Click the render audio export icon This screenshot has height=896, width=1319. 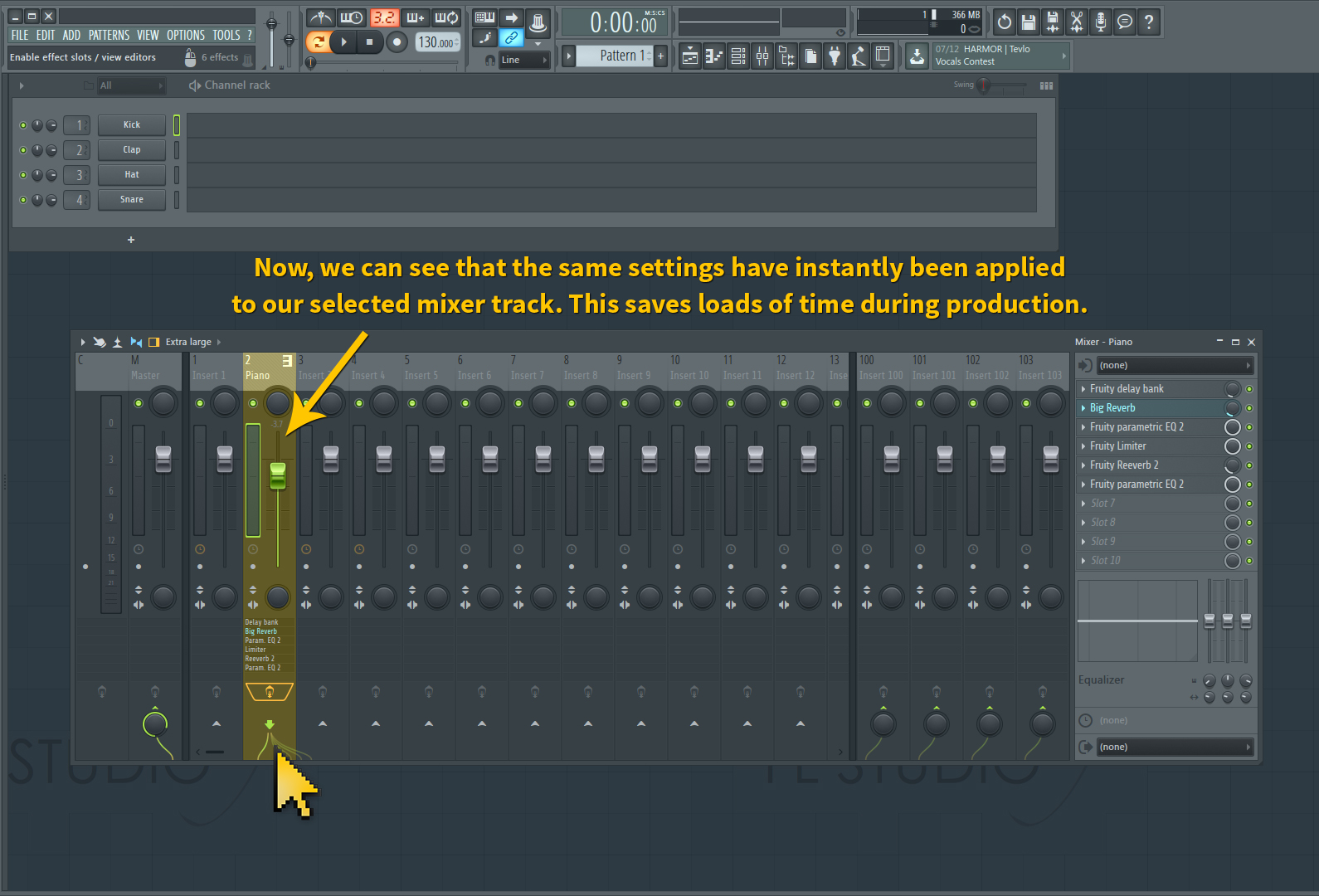point(1053,22)
